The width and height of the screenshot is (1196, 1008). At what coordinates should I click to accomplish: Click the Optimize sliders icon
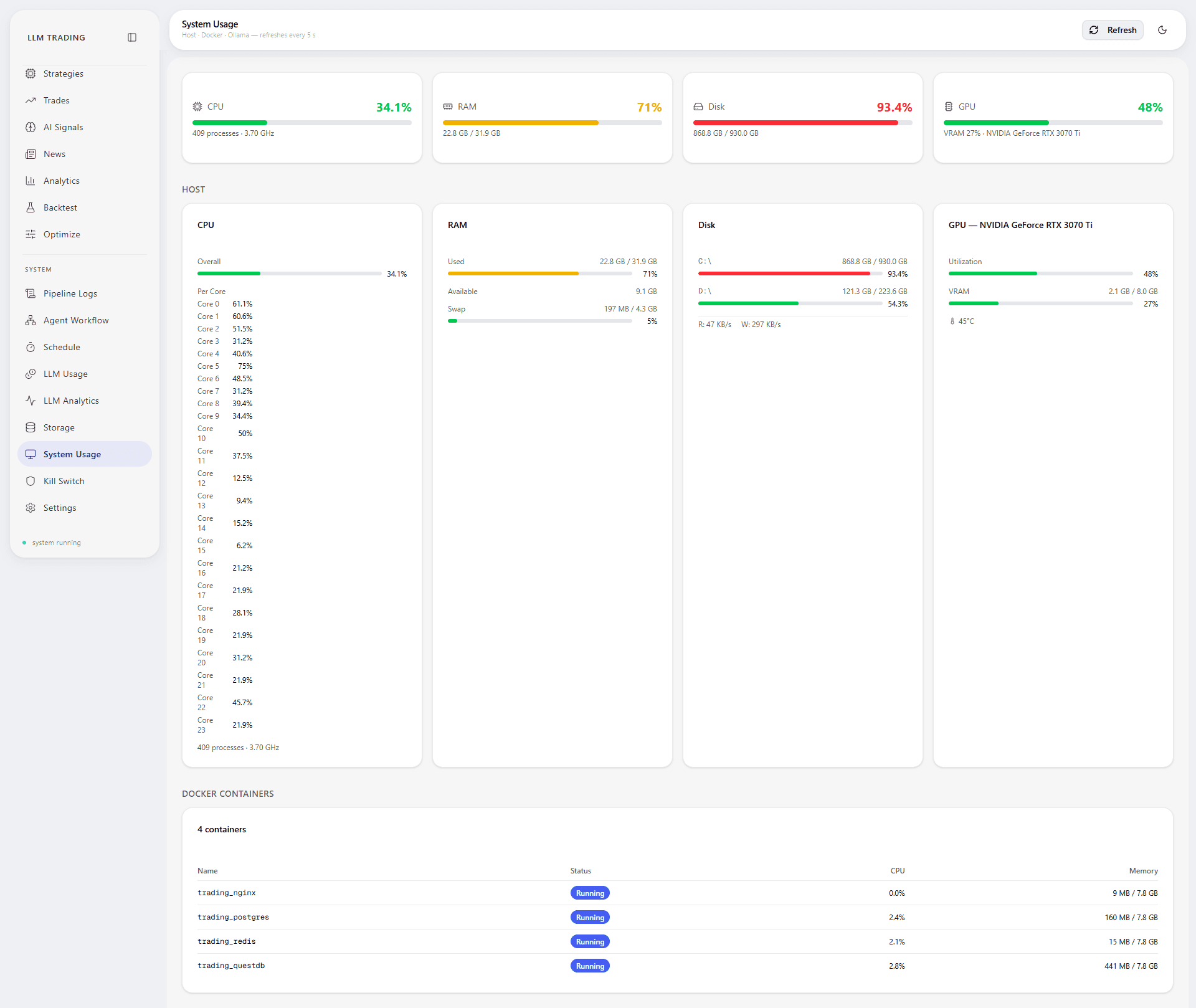point(31,234)
